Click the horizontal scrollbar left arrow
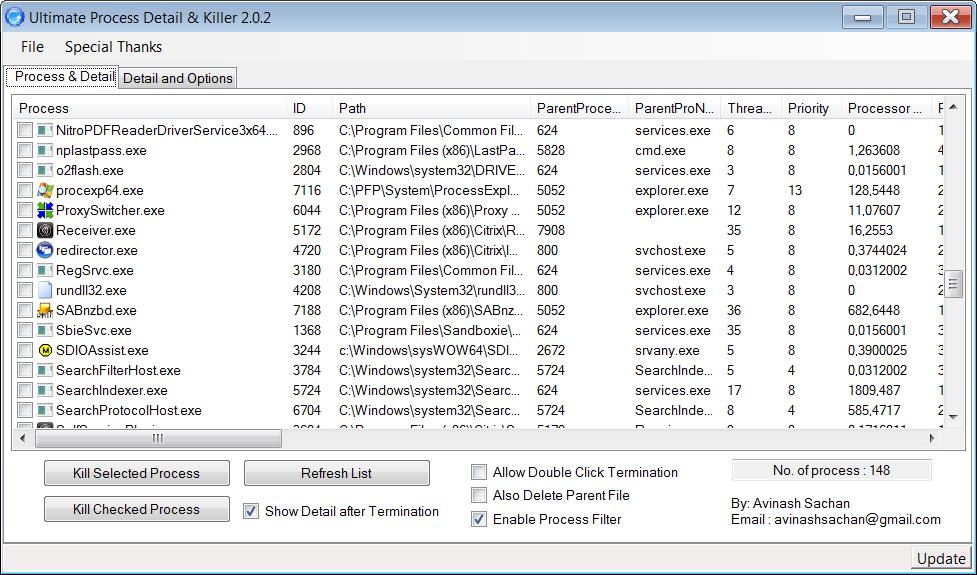The height and width of the screenshot is (575, 977). pos(23,439)
